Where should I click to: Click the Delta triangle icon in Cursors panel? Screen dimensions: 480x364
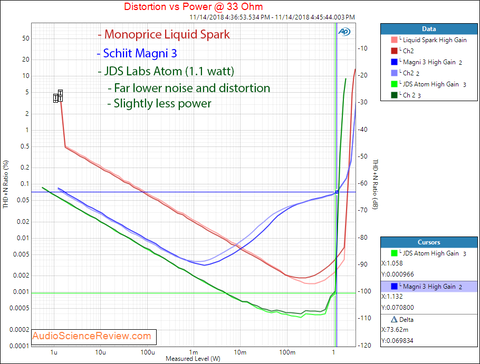click(x=394, y=319)
